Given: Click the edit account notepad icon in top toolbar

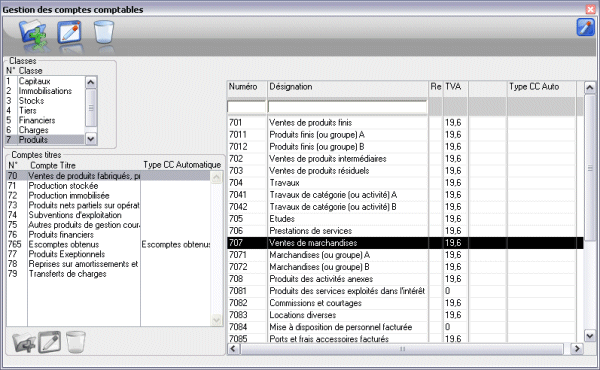Looking at the screenshot, I should point(70,33).
